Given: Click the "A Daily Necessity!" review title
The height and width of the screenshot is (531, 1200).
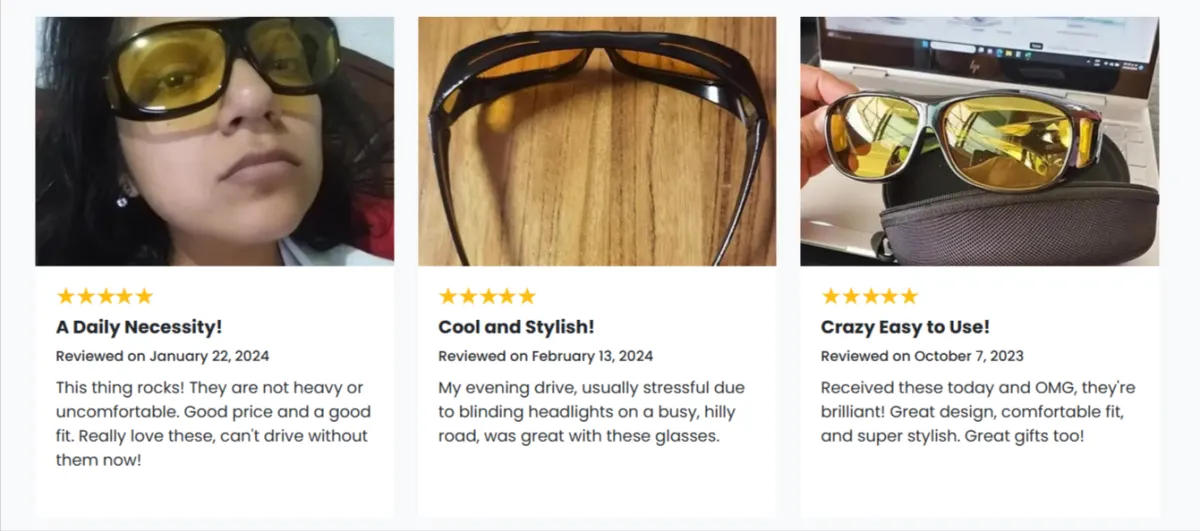Looking at the screenshot, I should pyautogui.click(x=139, y=327).
